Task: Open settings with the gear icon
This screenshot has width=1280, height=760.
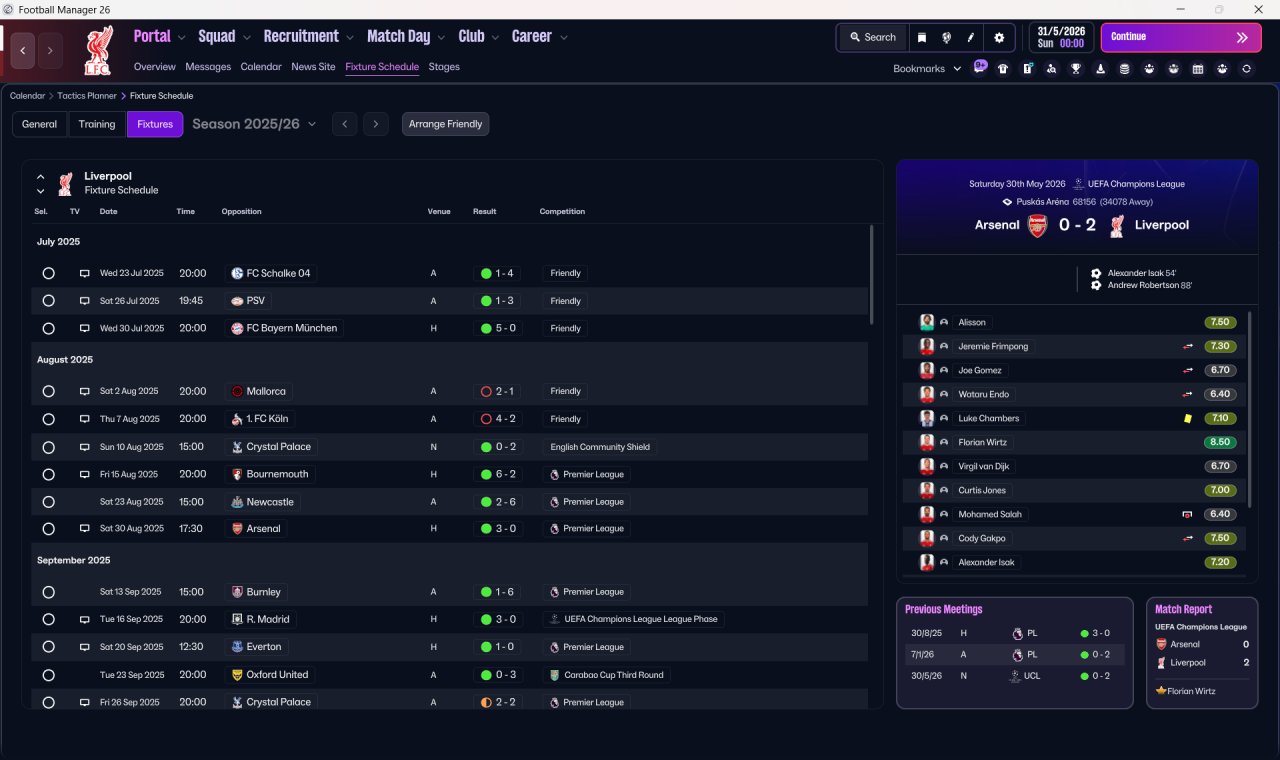Action: pos(998,37)
